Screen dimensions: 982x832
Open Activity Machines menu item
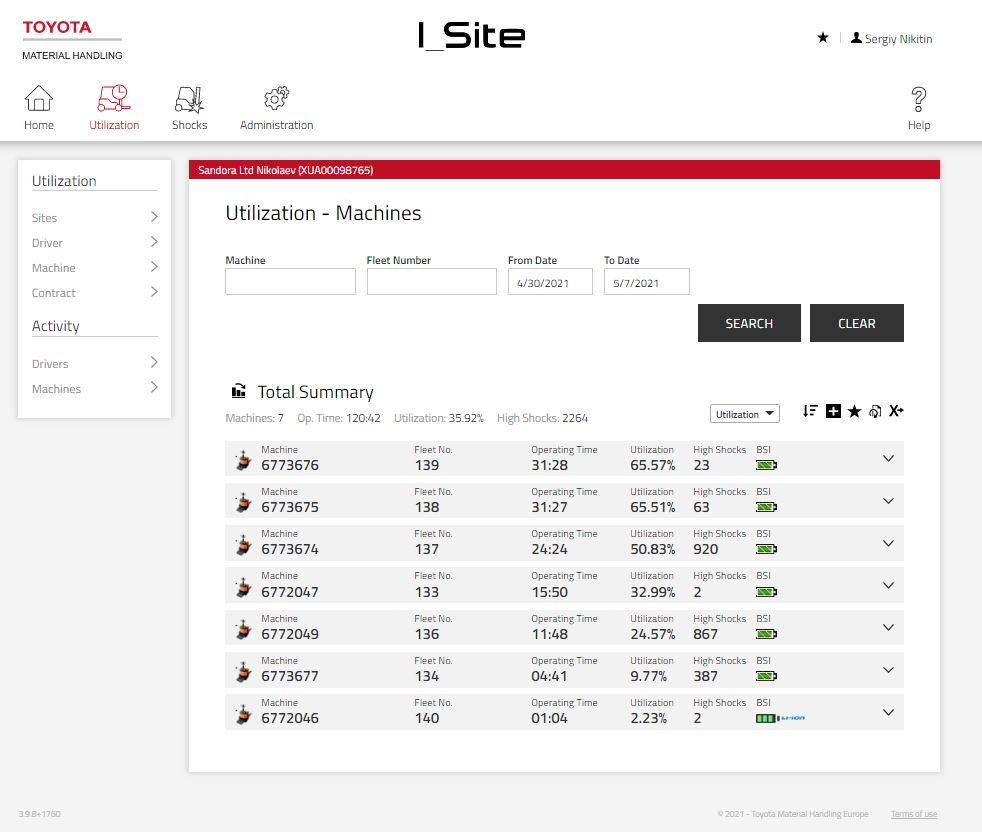pos(95,388)
